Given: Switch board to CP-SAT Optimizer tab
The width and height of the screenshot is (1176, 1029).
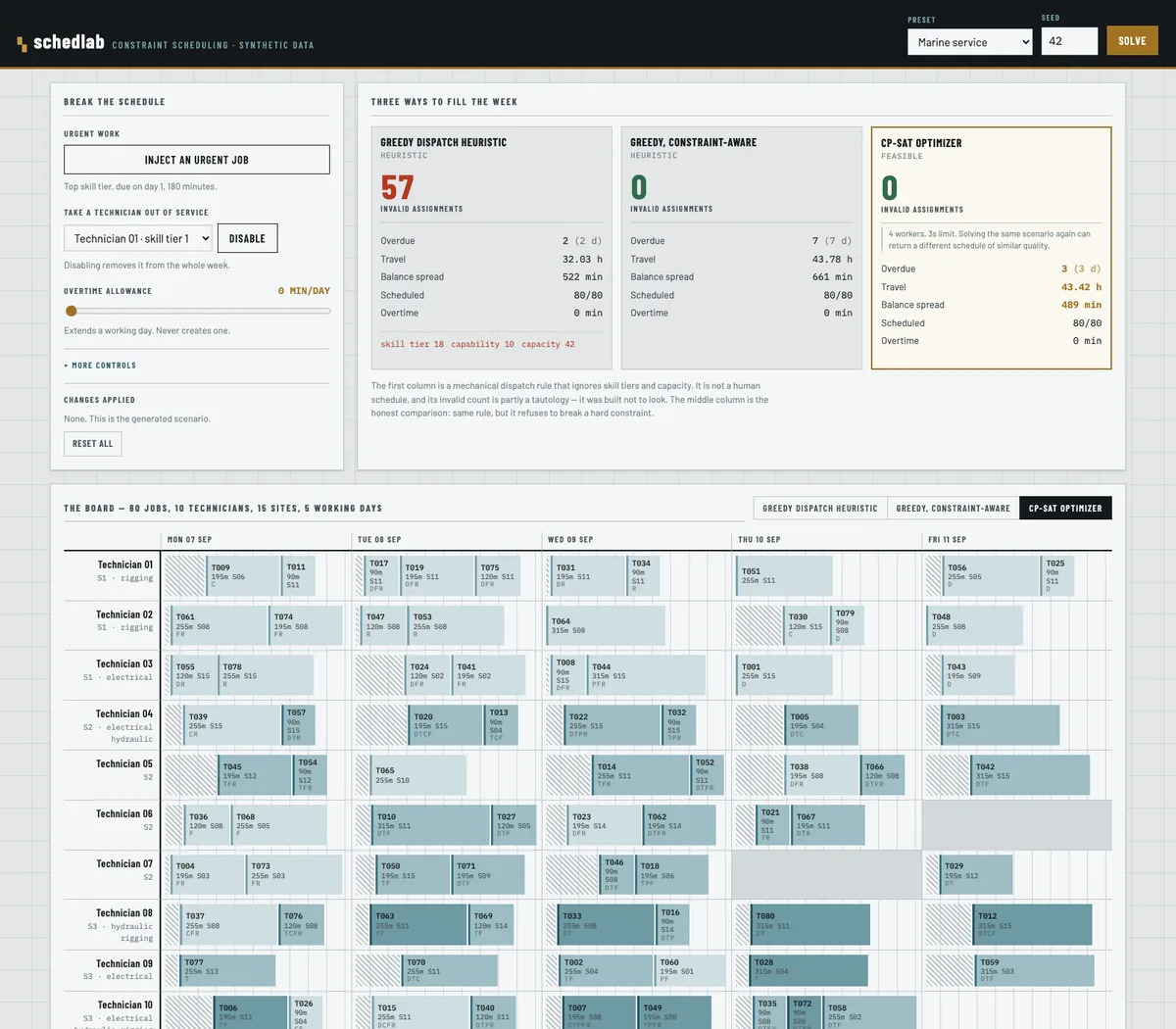Looking at the screenshot, I should (1065, 509).
